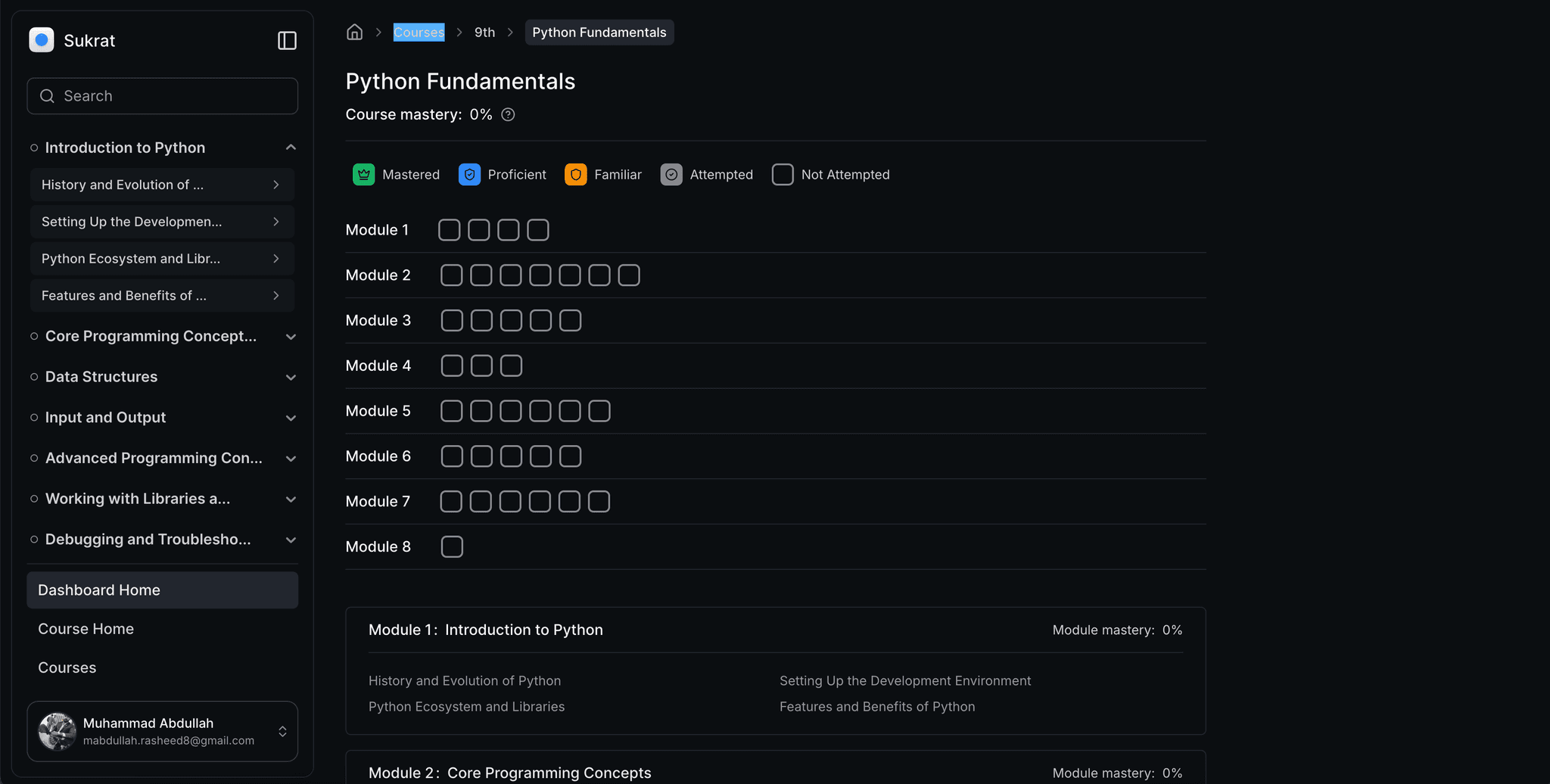Open the course mastery help tooltip icon
Viewport: 1550px width, 784px height.
[x=507, y=114]
